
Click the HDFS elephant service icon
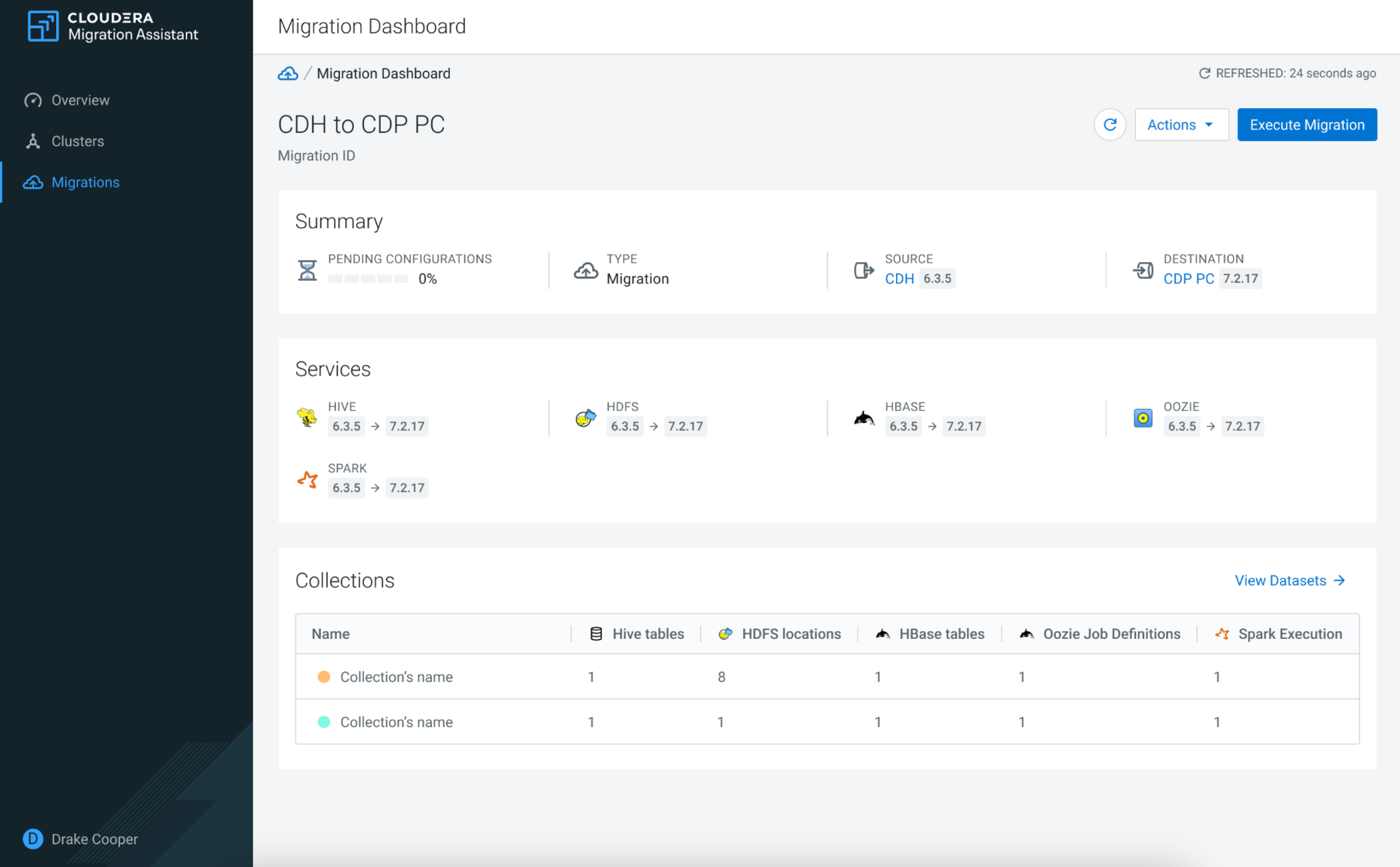pyautogui.click(x=585, y=418)
